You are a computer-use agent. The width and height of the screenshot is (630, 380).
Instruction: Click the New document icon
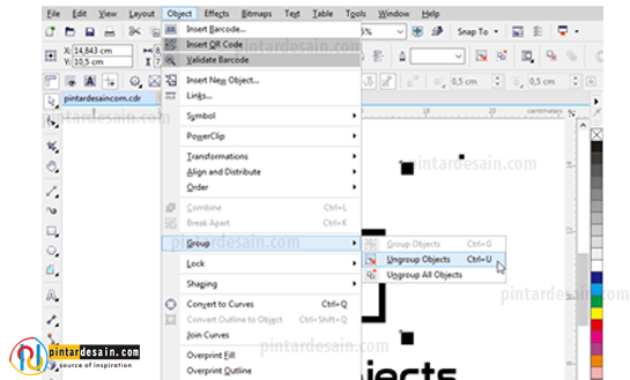click(50, 31)
